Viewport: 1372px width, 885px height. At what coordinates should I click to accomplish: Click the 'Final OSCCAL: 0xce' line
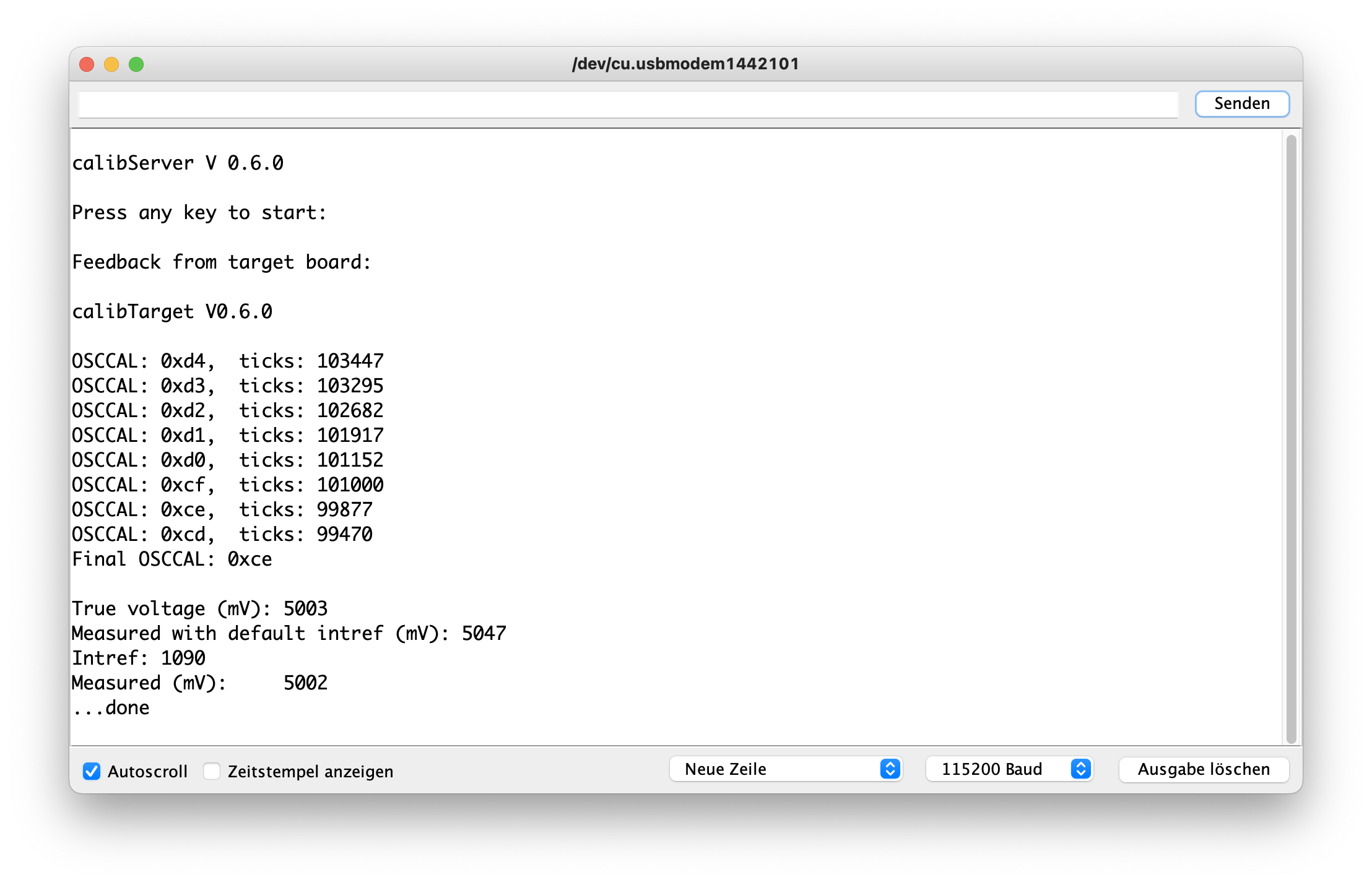[x=171, y=559]
